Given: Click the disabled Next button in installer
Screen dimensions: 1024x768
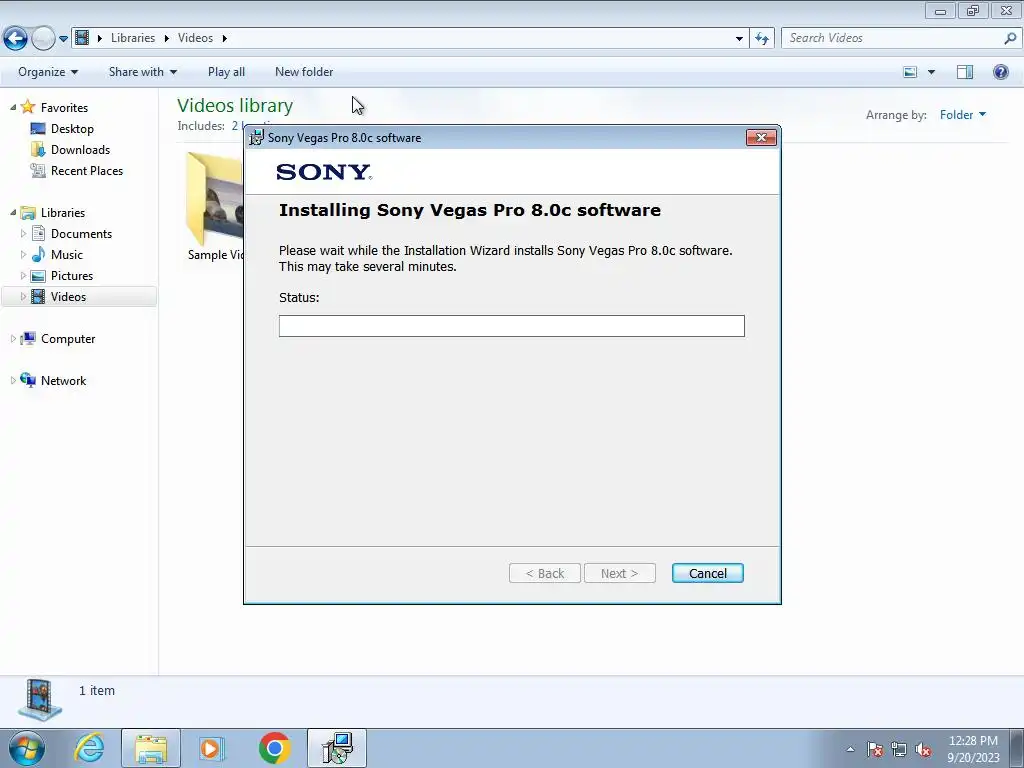Looking at the screenshot, I should click(x=620, y=573).
